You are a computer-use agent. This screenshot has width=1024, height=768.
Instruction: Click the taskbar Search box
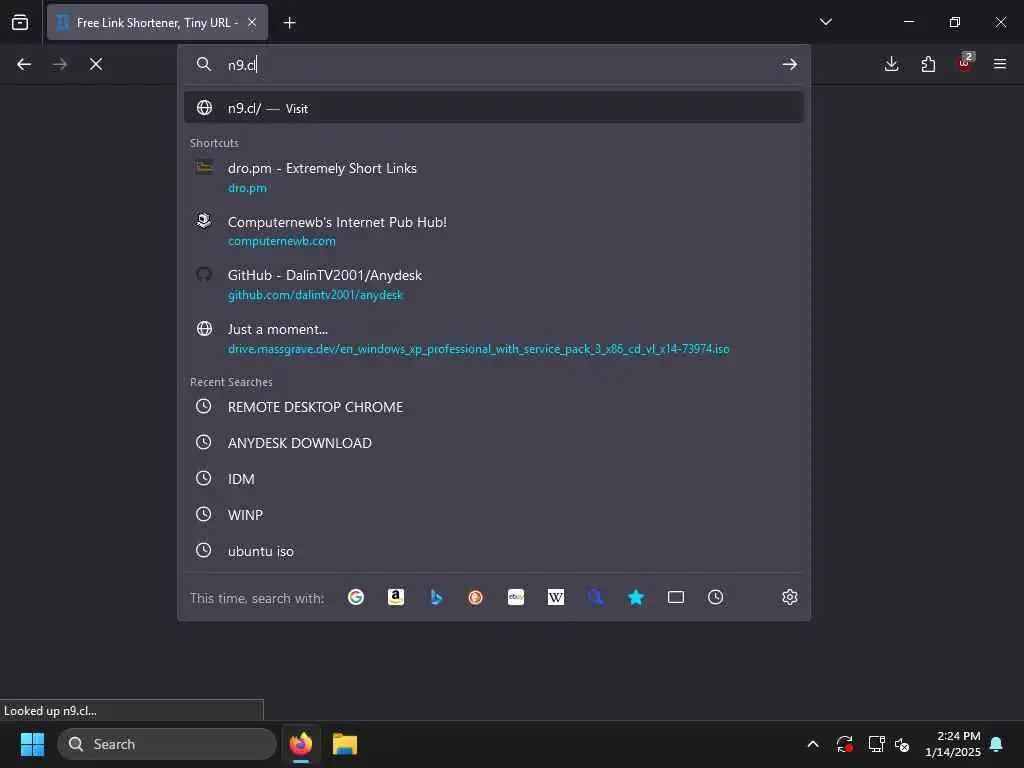click(167, 744)
